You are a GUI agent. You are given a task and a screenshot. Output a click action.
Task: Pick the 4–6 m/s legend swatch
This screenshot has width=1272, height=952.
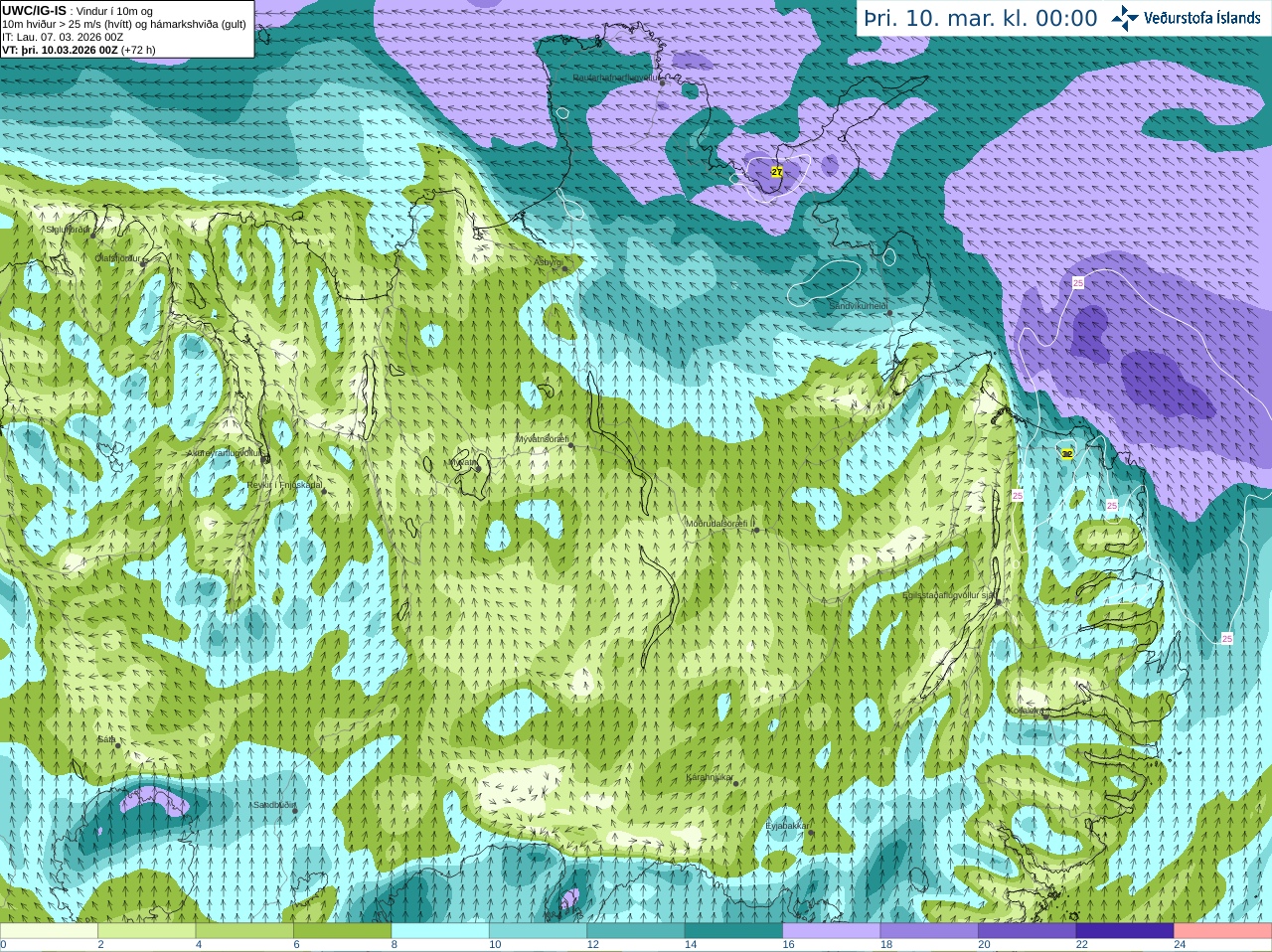tap(244, 931)
